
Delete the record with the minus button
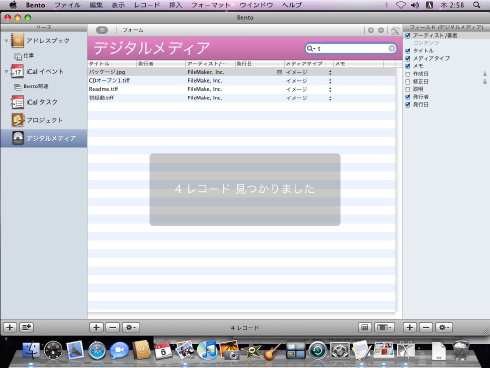click(x=113, y=327)
